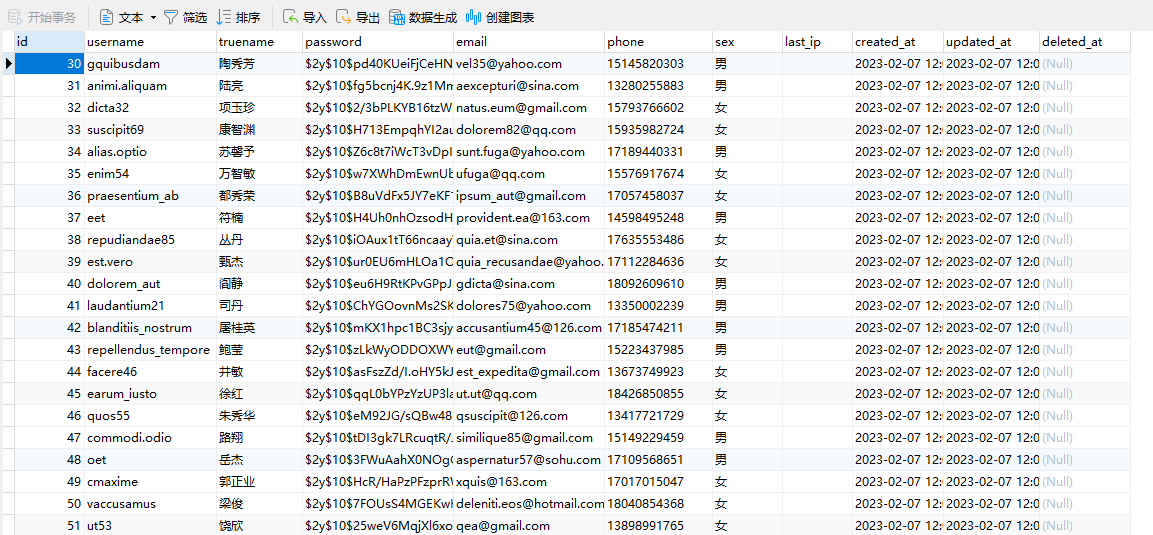Select phone cell 18426850855
This screenshot has width=1153, height=535.
point(658,394)
